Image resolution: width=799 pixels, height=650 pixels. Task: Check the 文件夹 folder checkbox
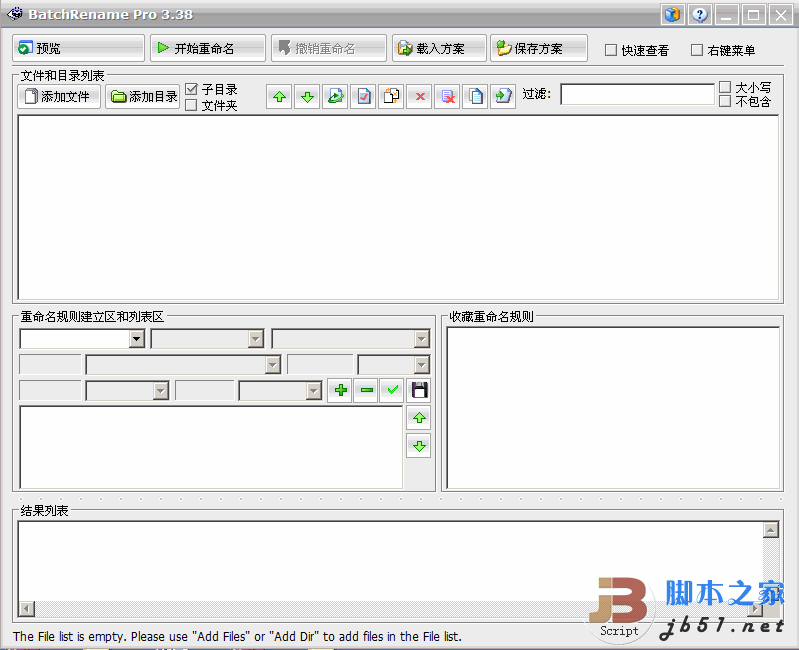pyautogui.click(x=191, y=105)
